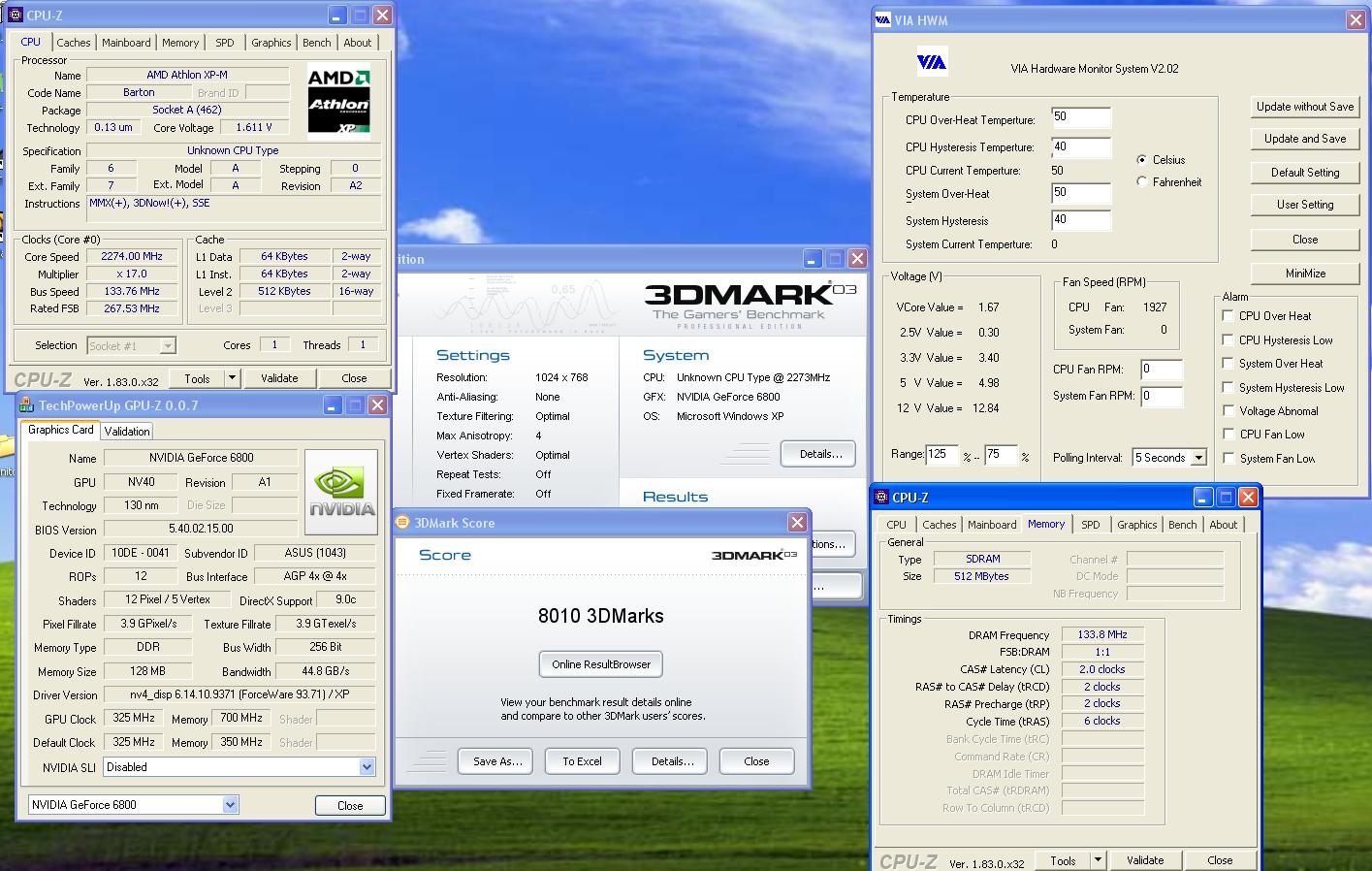This screenshot has width=1372, height=871.
Task: Enable the System Hysteresis Low alarm
Action: 1228,387
